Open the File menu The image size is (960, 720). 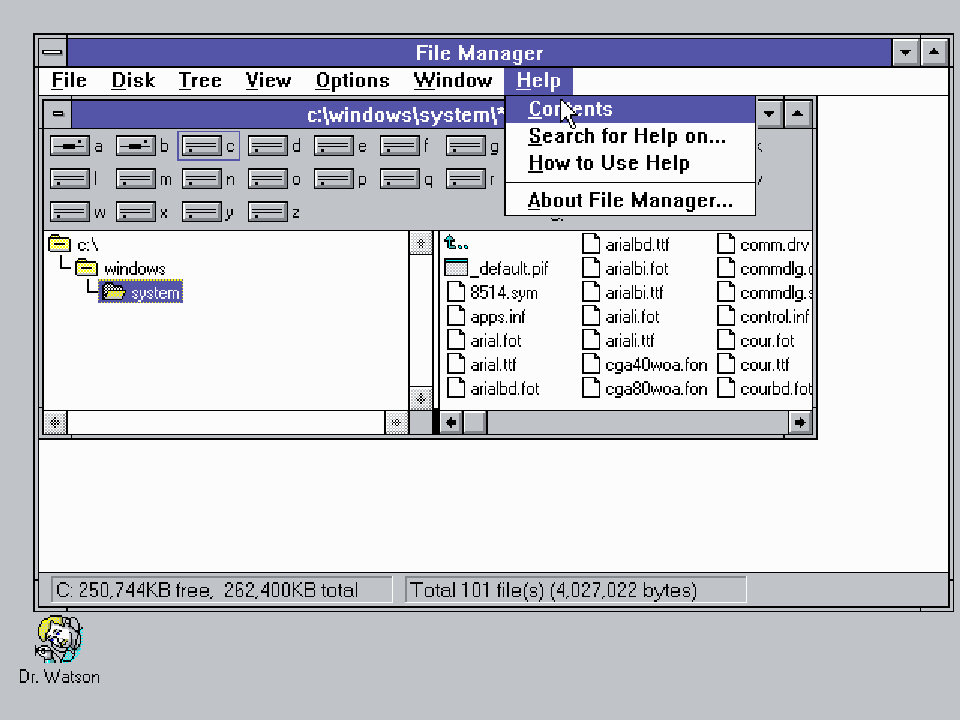[x=69, y=80]
